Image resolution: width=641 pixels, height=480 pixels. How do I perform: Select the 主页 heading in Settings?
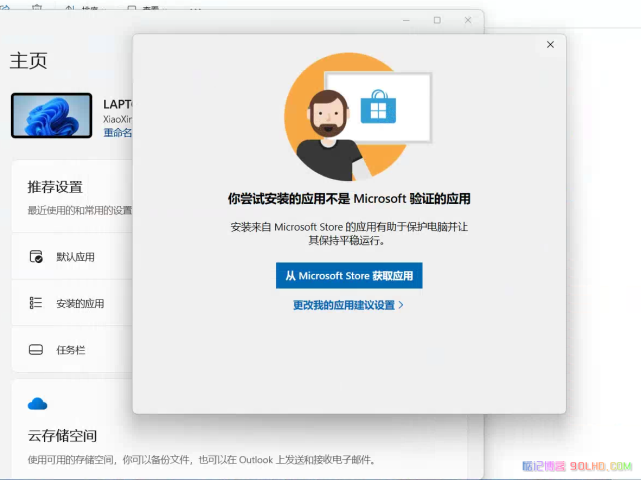[29, 61]
